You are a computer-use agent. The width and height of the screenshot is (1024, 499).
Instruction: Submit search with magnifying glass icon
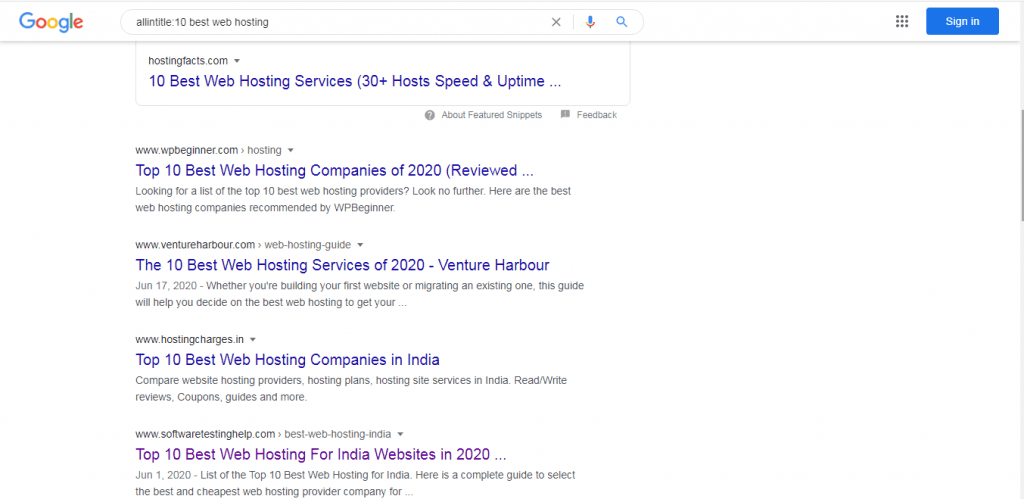point(622,22)
